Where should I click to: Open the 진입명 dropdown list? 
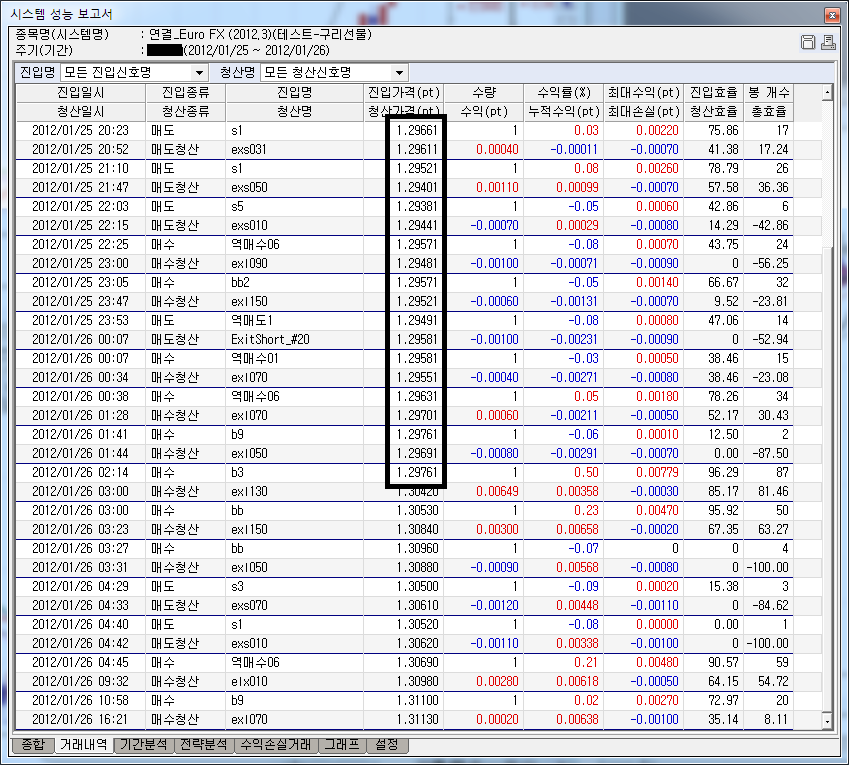200,73
